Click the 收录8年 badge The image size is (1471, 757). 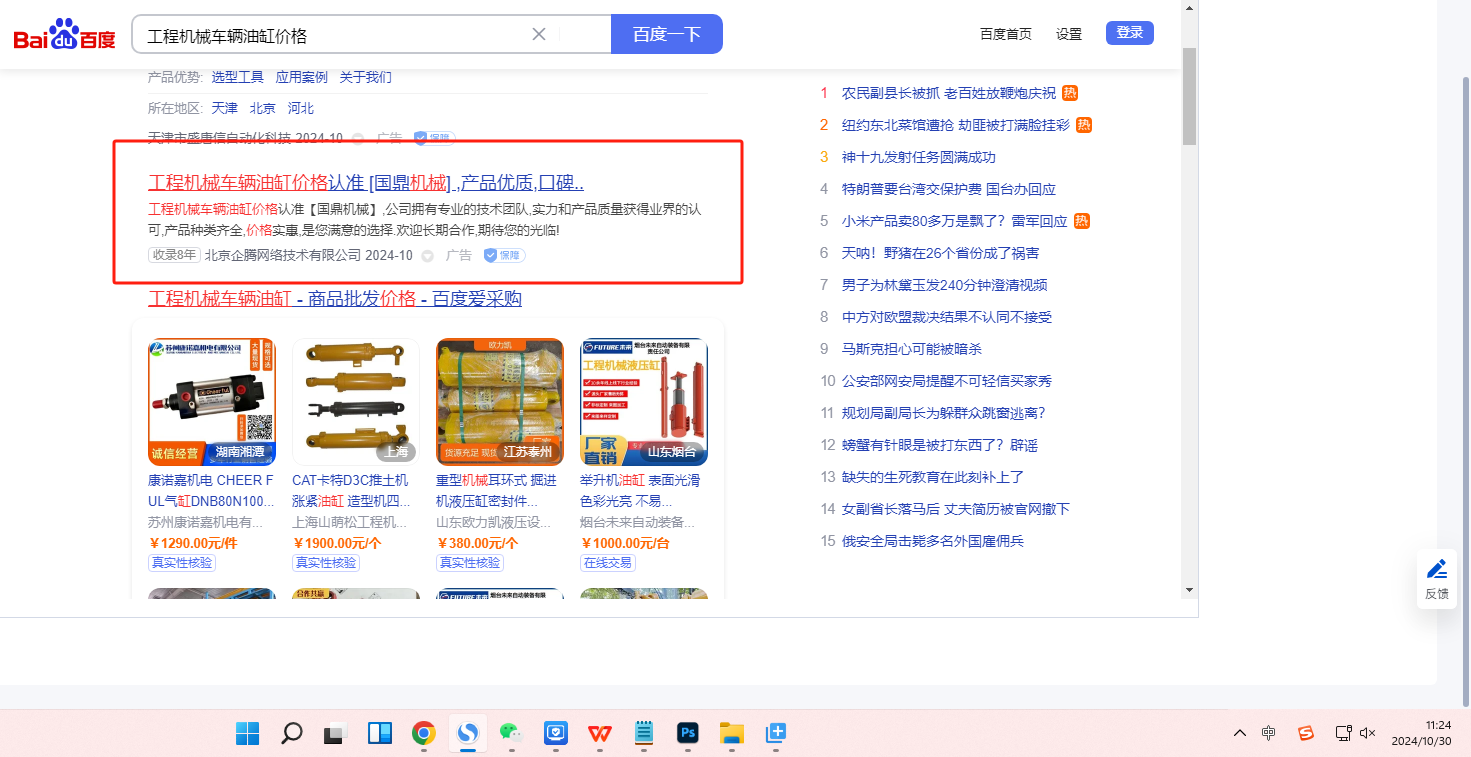click(174, 255)
